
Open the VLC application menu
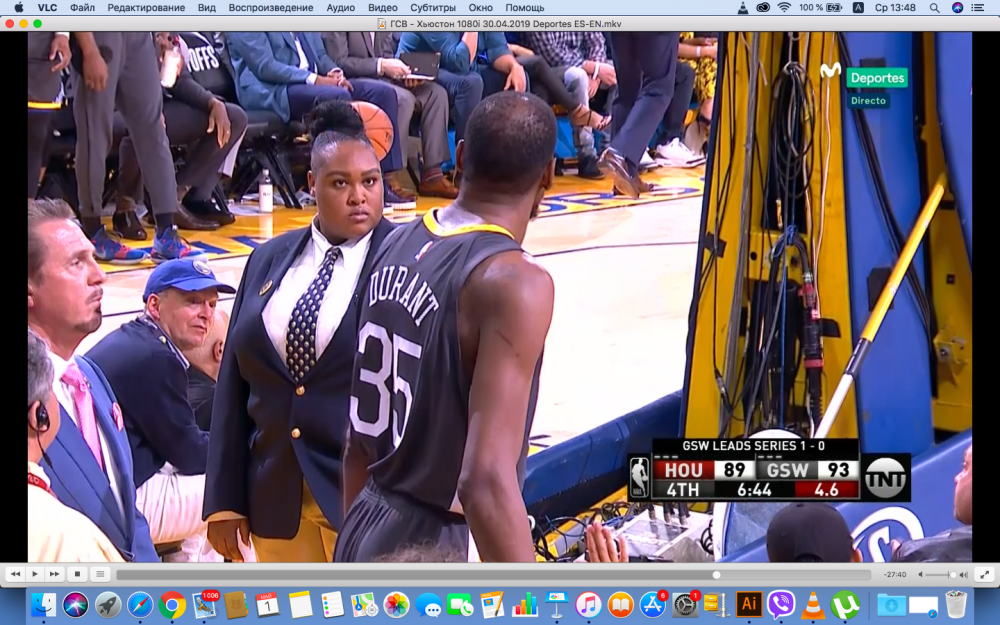pos(47,7)
